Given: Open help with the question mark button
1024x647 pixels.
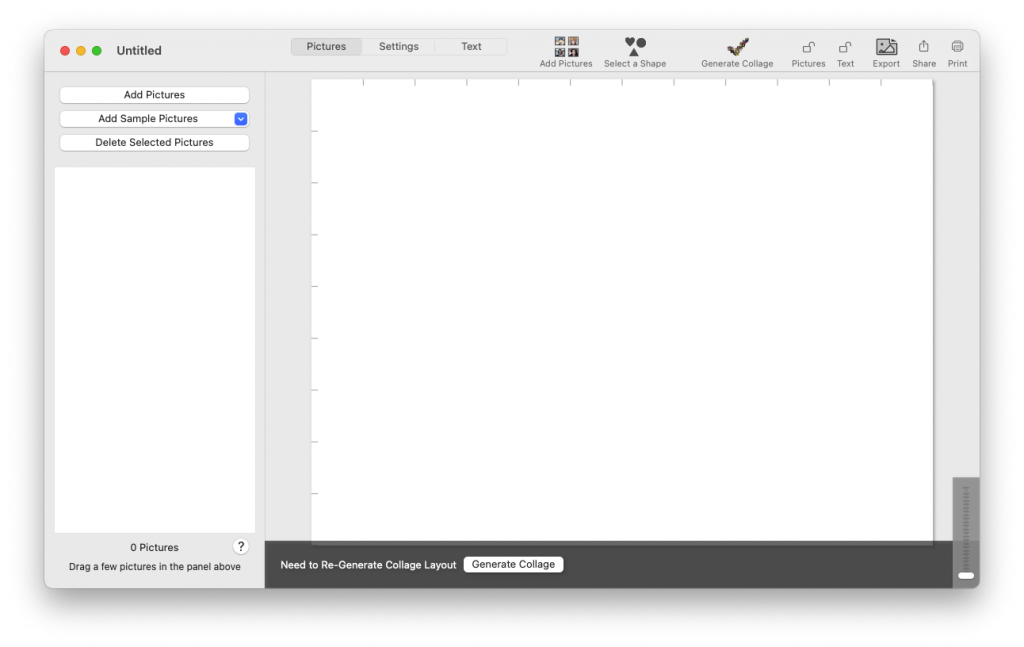Looking at the screenshot, I should click(x=240, y=546).
